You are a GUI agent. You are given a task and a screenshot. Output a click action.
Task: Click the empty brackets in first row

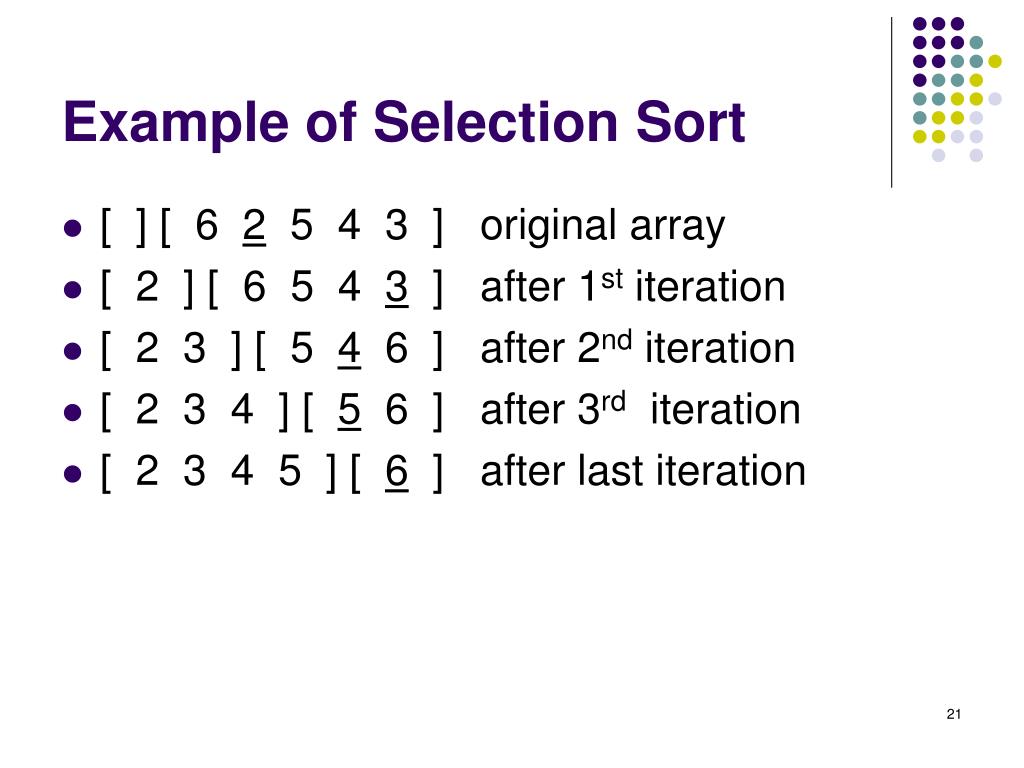[x=123, y=227]
